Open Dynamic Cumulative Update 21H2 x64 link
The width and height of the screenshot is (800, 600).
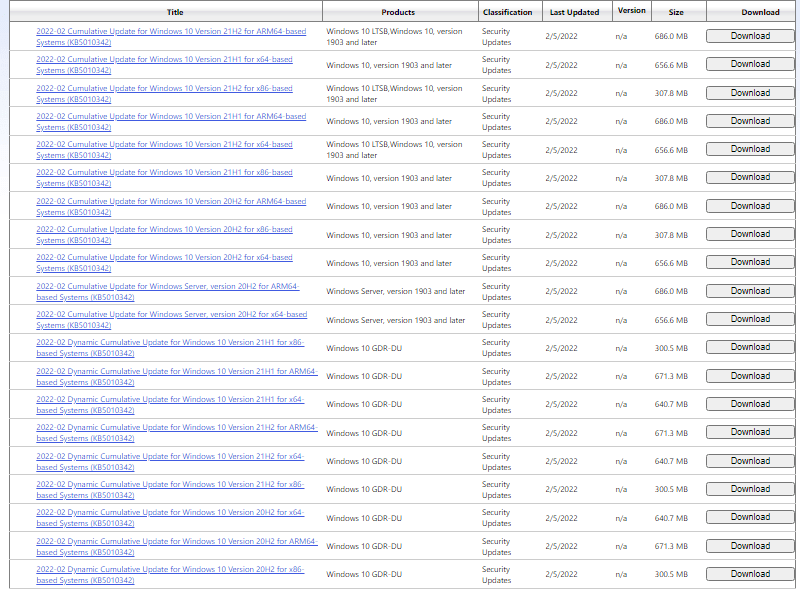170,462
